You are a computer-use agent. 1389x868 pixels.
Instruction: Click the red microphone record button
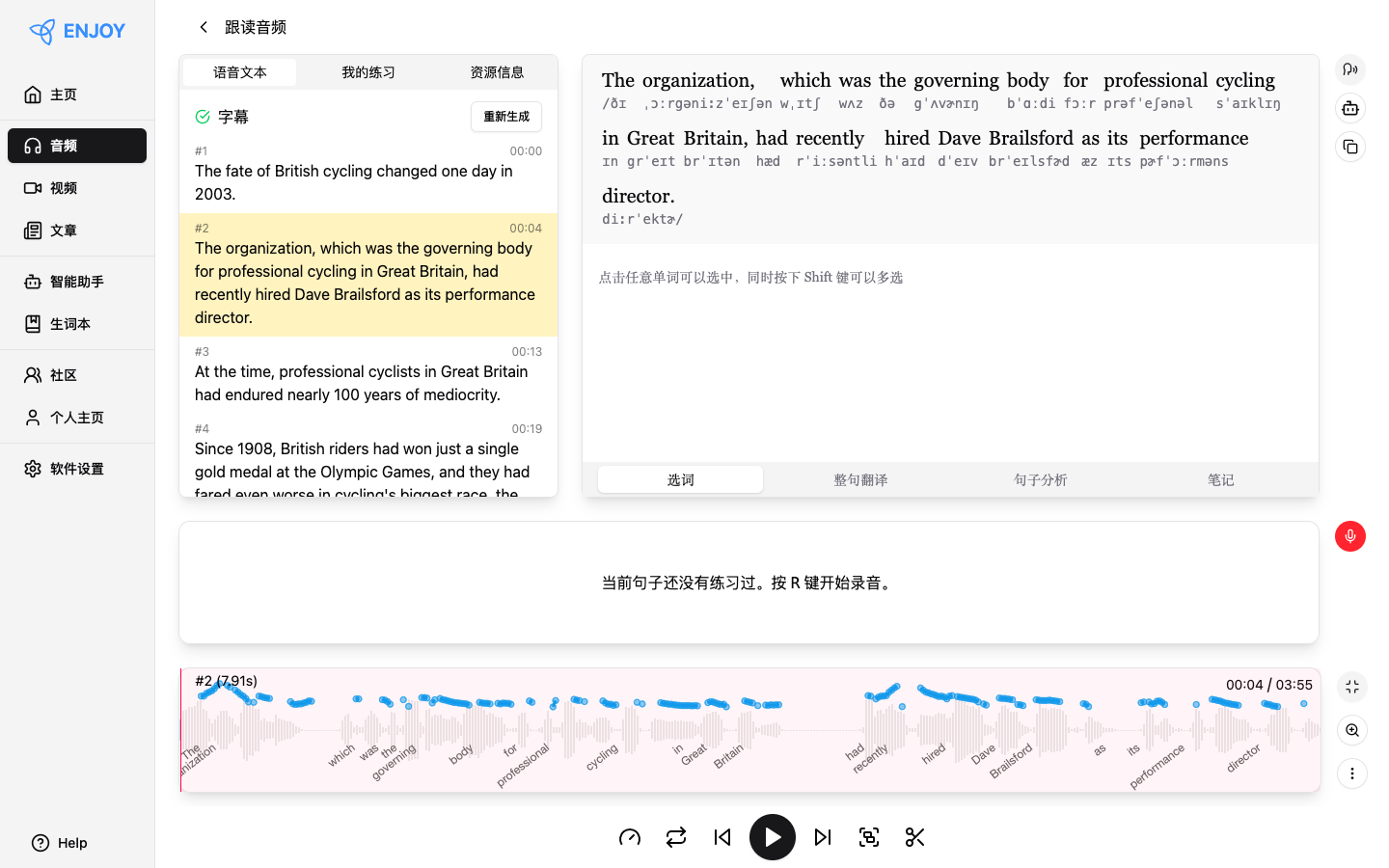click(x=1349, y=536)
